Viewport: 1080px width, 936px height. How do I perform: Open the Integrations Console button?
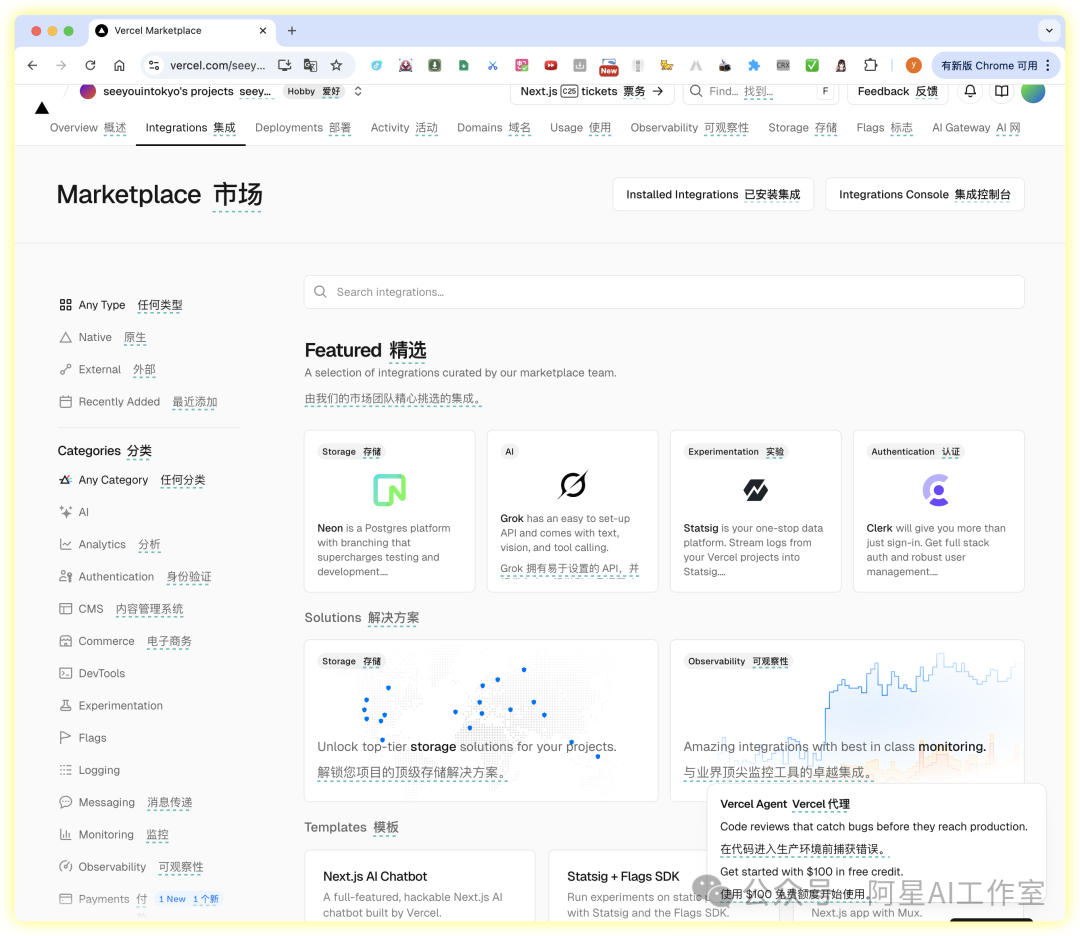[924, 194]
